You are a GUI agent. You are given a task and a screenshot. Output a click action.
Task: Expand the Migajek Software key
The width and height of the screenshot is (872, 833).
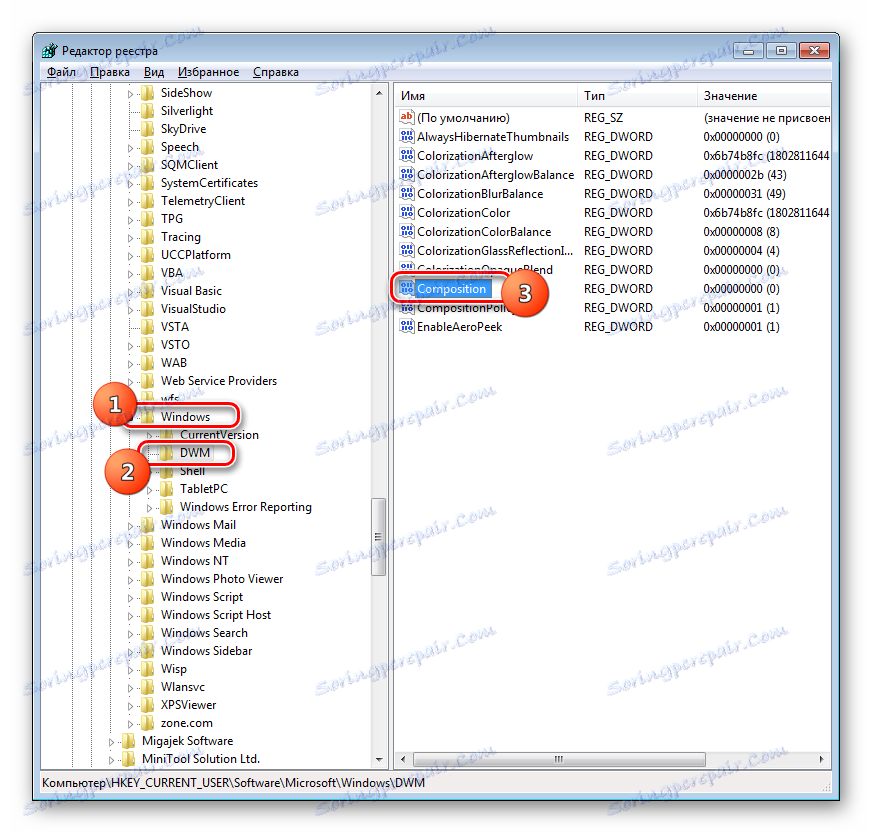pyautogui.click(x=111, y=742)
